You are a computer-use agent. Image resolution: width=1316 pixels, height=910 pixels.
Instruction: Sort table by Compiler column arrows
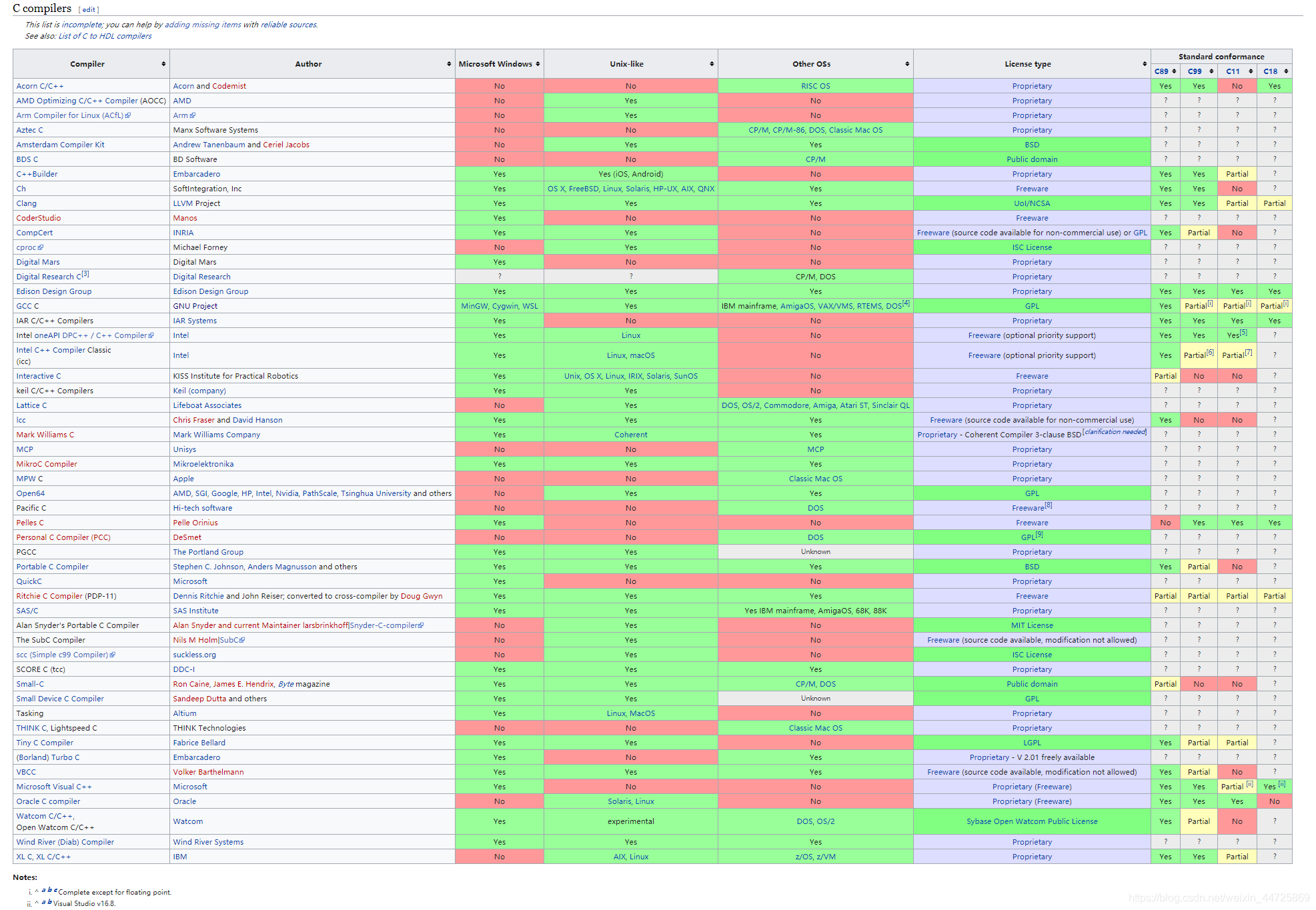click(x=163, y=64)
